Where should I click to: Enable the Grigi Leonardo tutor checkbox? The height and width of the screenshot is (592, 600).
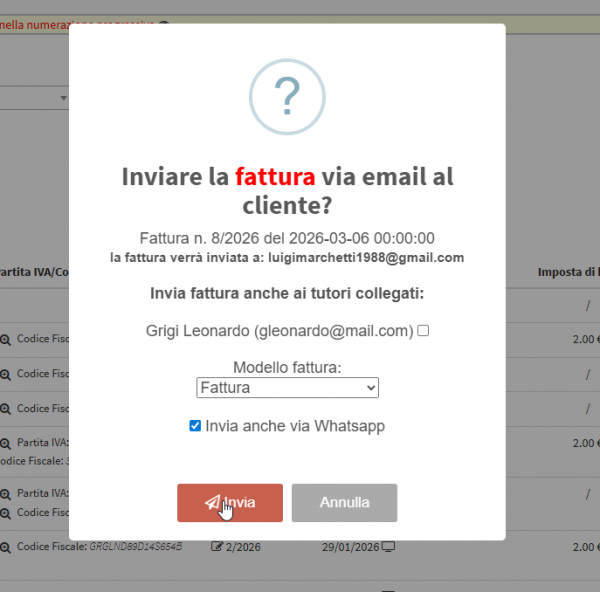pyautogui.click(x=423, y=331)
